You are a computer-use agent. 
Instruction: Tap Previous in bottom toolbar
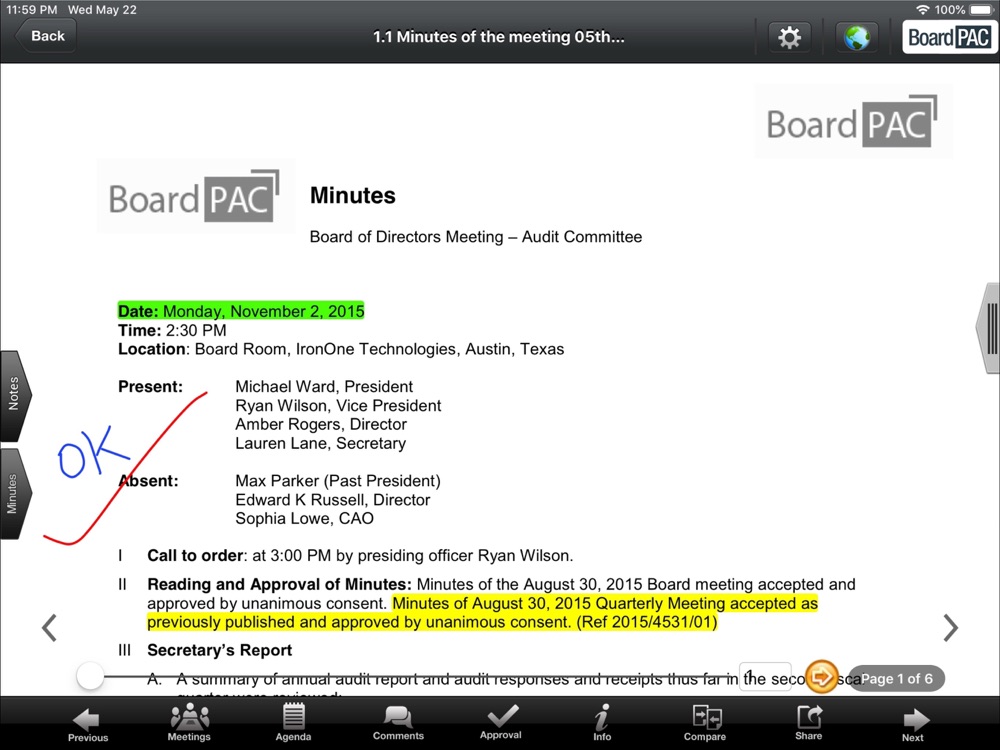pyautogui.click(x=87, y=724)
